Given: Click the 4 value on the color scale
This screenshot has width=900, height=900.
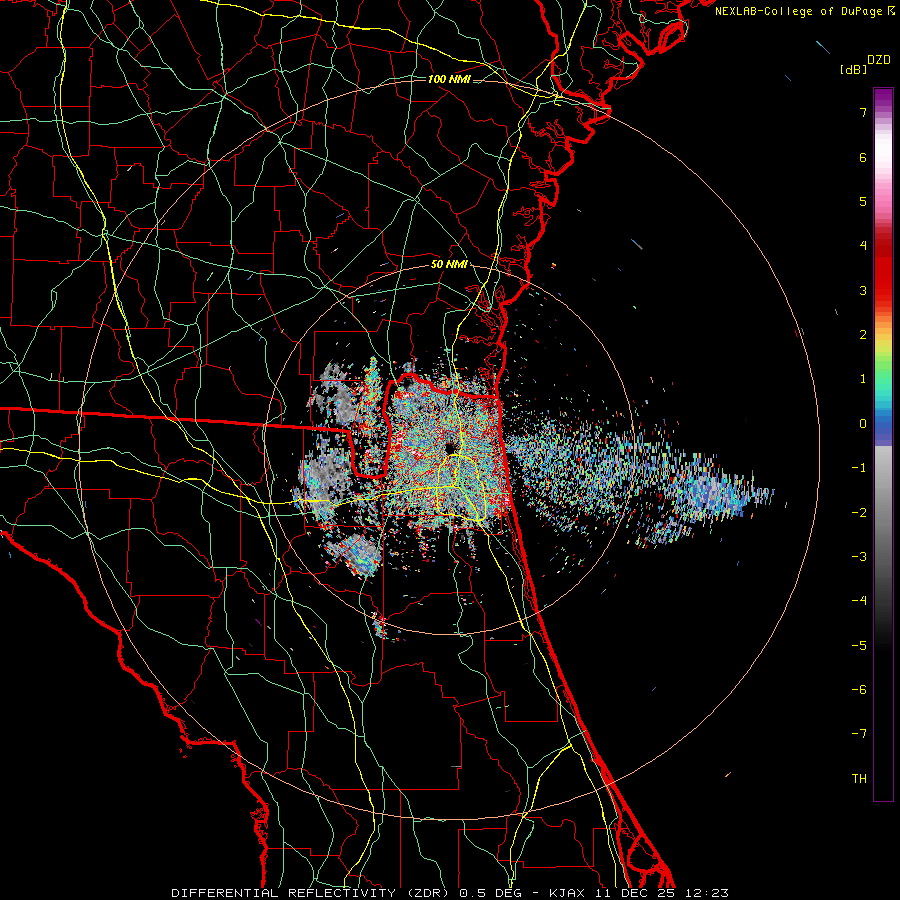Looking at the screenshot, I should [x=863, y=246].
